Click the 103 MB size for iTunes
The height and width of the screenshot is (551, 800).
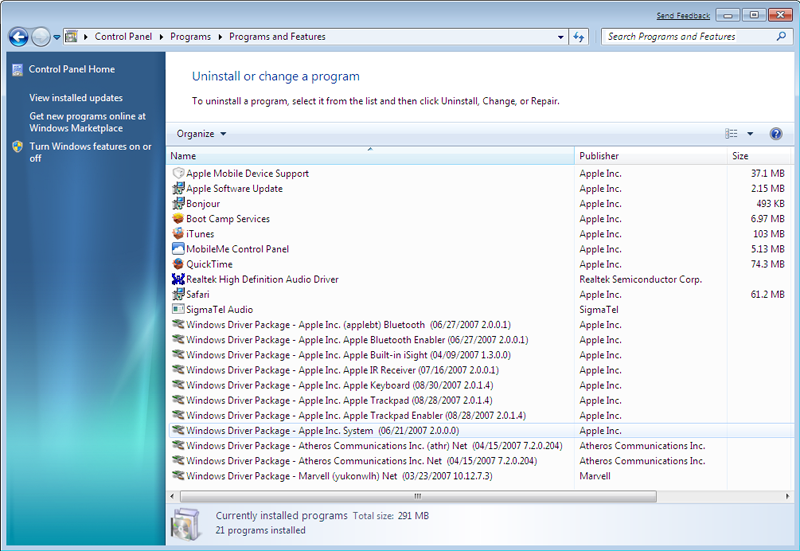click(x=768, y=234)
